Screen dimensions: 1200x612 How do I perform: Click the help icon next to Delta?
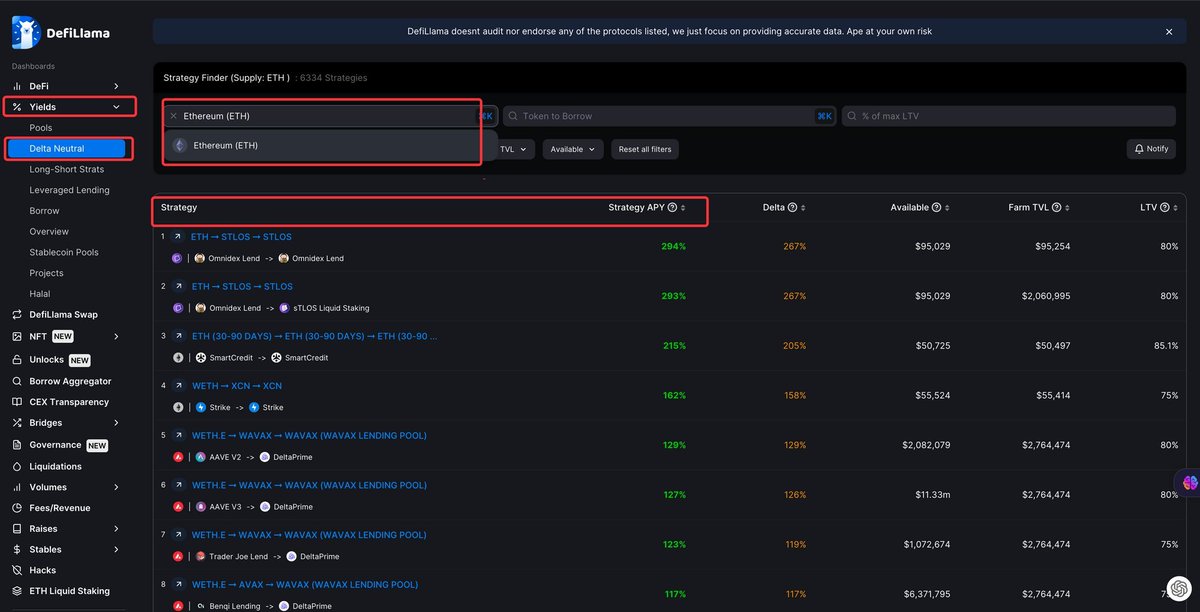click(x=792, y=208)
